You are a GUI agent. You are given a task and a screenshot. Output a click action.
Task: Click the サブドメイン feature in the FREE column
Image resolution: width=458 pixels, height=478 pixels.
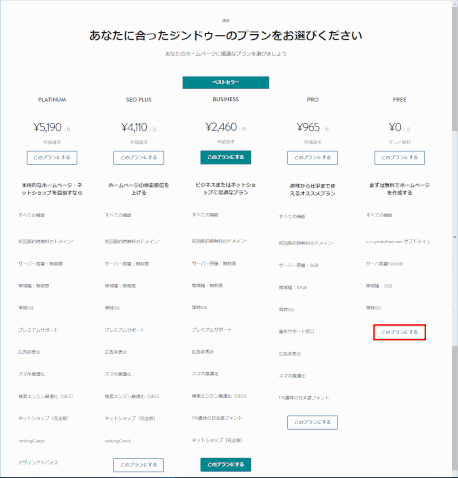click(x=398, y=242)
